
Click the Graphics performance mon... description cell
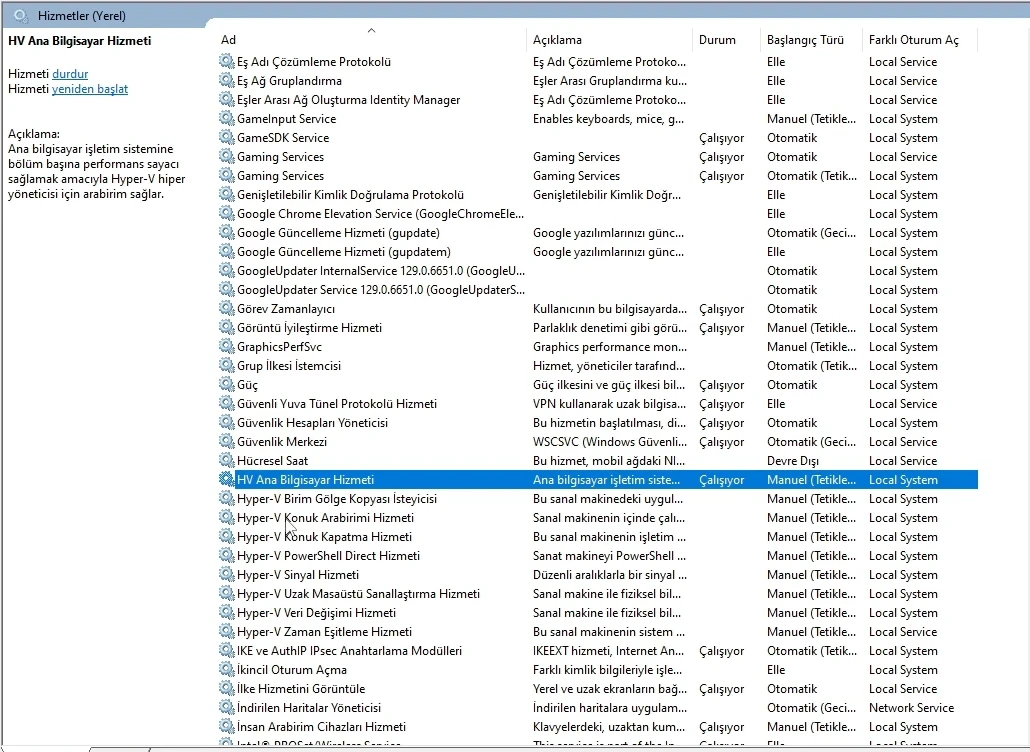[x=609, y=347]
